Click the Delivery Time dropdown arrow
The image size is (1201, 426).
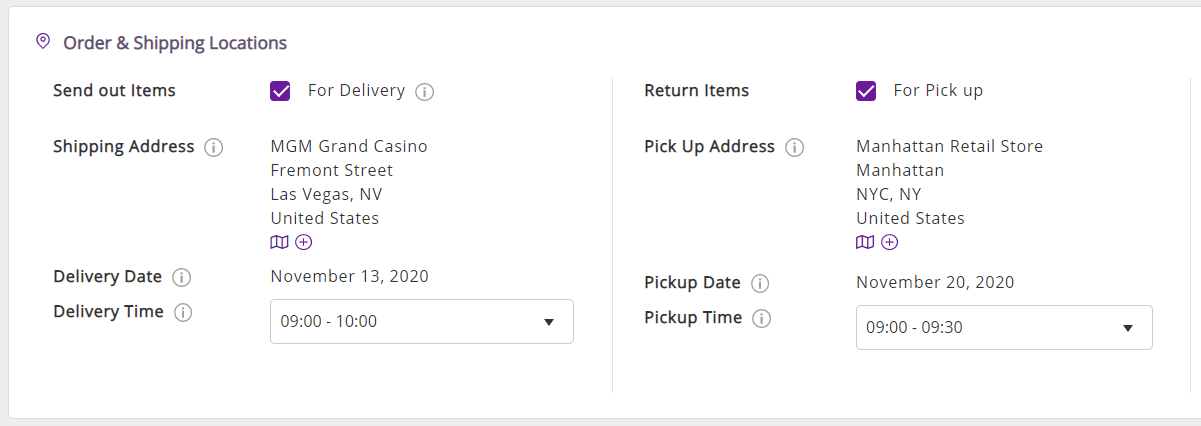548,322
